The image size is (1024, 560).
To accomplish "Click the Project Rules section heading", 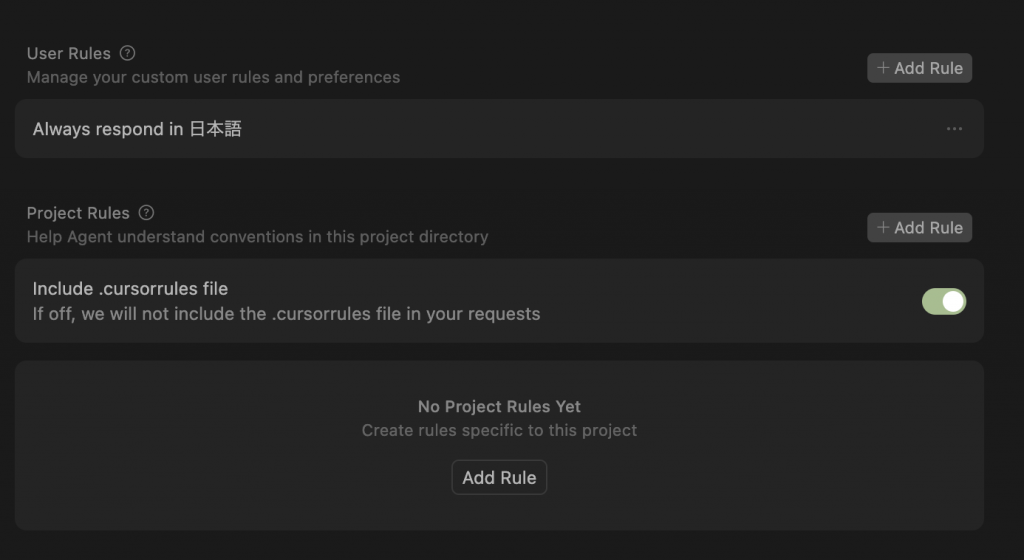I will click(78, 213).
